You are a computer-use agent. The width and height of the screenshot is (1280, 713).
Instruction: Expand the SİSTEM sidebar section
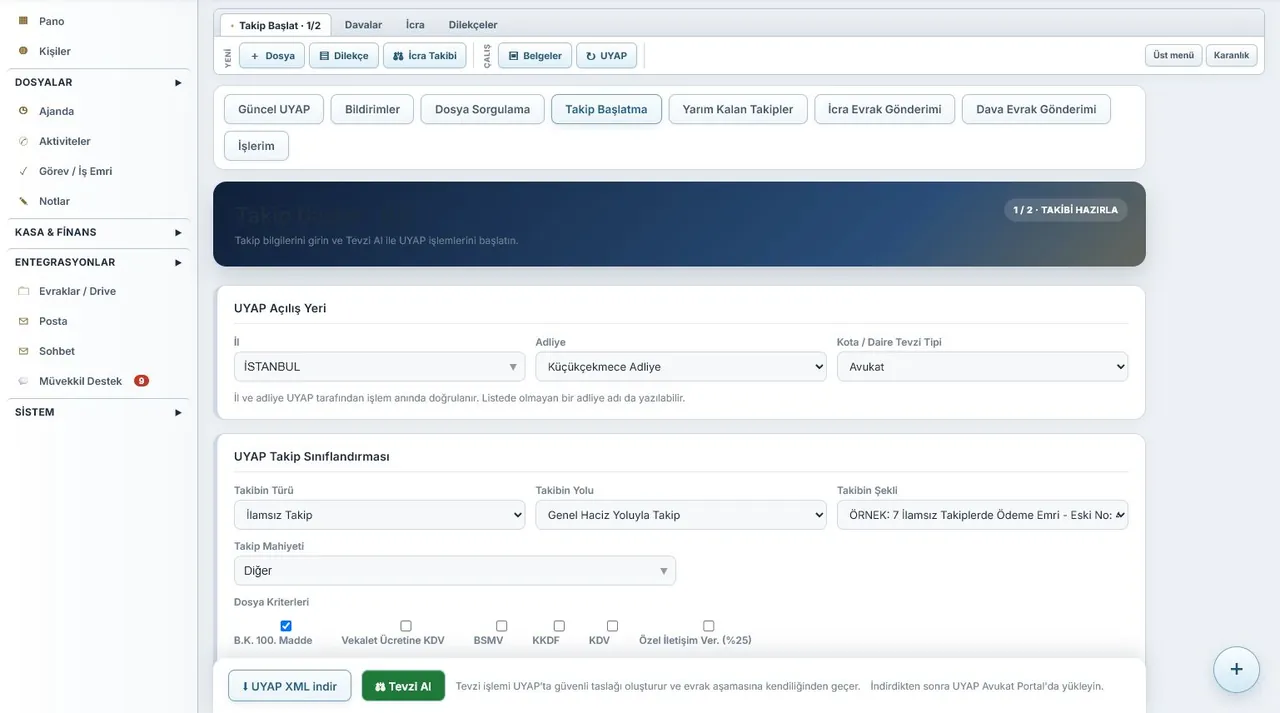(98, 412)
